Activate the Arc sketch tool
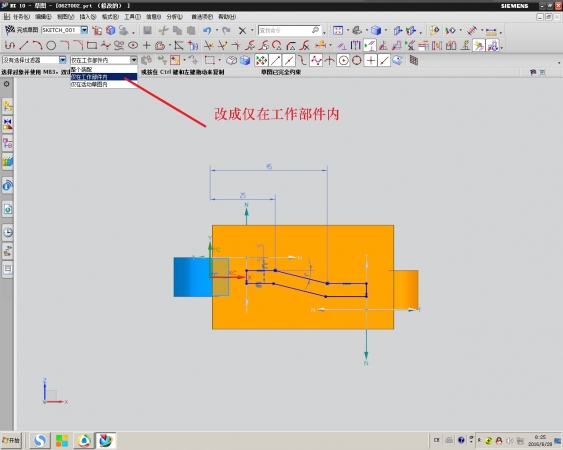The width and height of the screenshot is (563, 450). [x=37, y=45]
